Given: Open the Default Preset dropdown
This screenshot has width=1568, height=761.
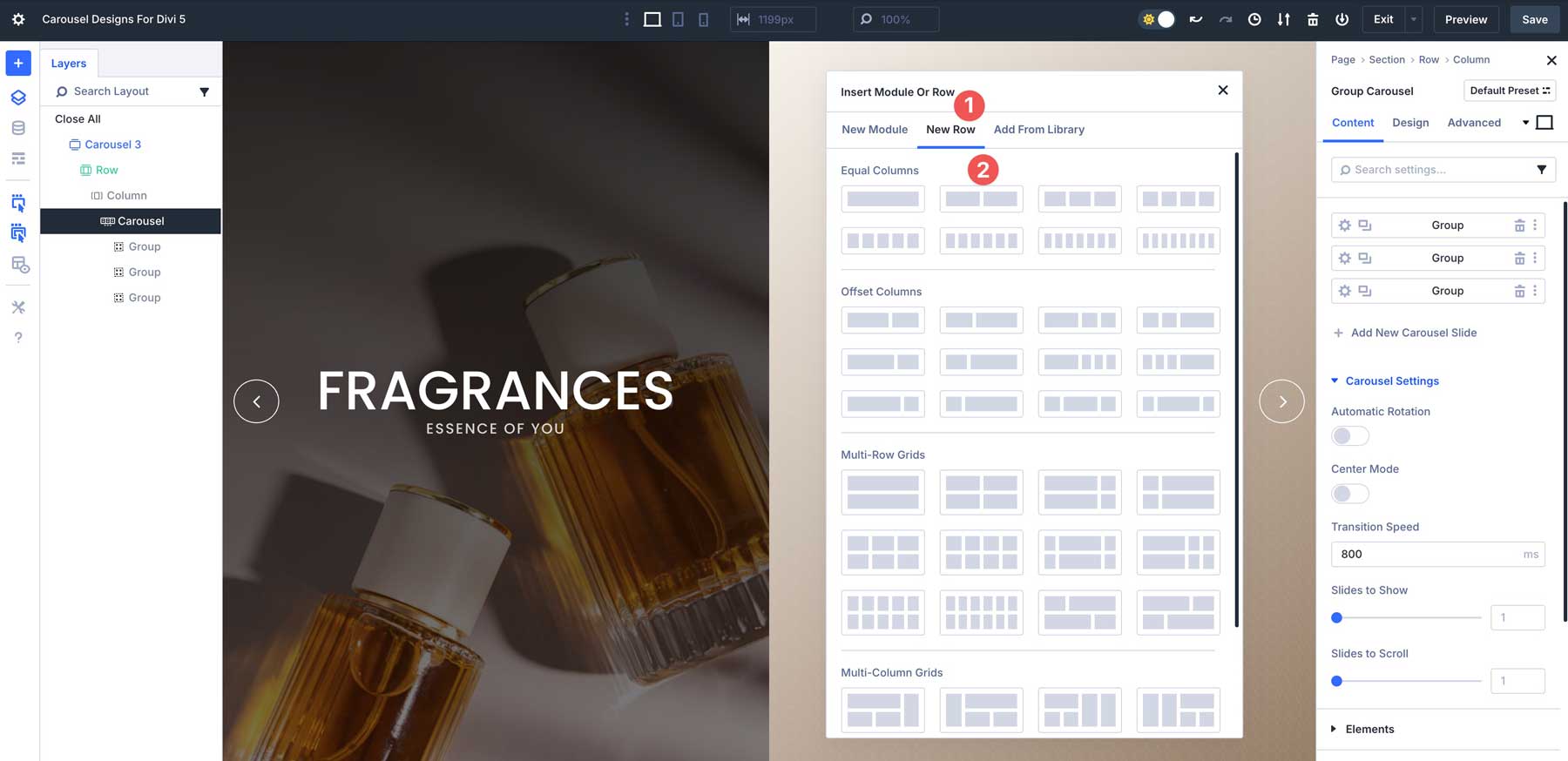Looking at the screenshot, I should click(1510, 91).
